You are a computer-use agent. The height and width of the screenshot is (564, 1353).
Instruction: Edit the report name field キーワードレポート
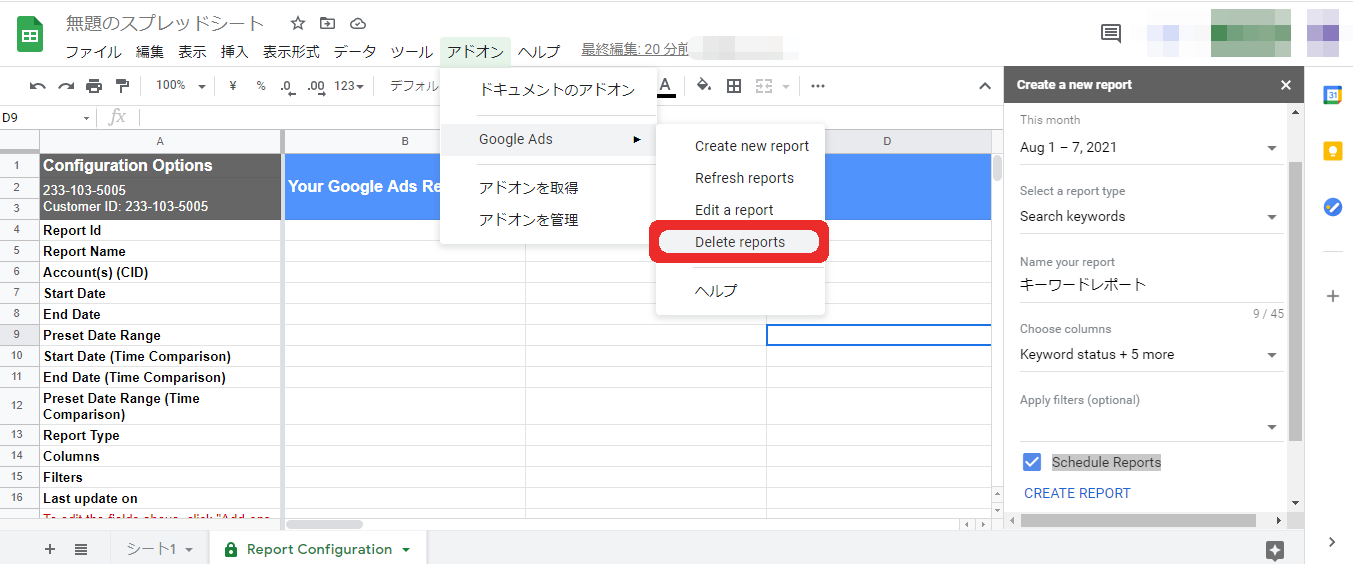[1150, 285]
